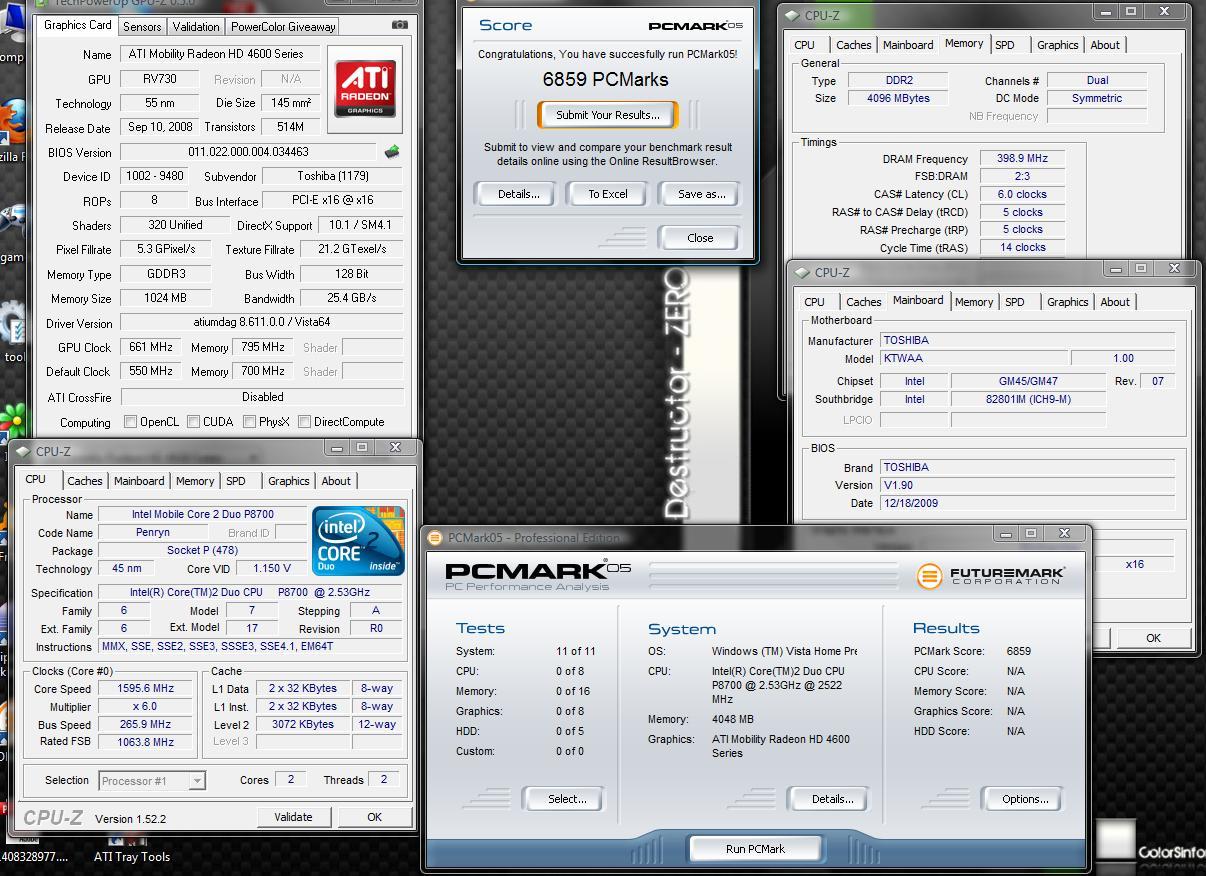The height and width of the screenshot is (876, 1206).
Task: Toggle the CUDA checkbox
Action: click(194, 422)
